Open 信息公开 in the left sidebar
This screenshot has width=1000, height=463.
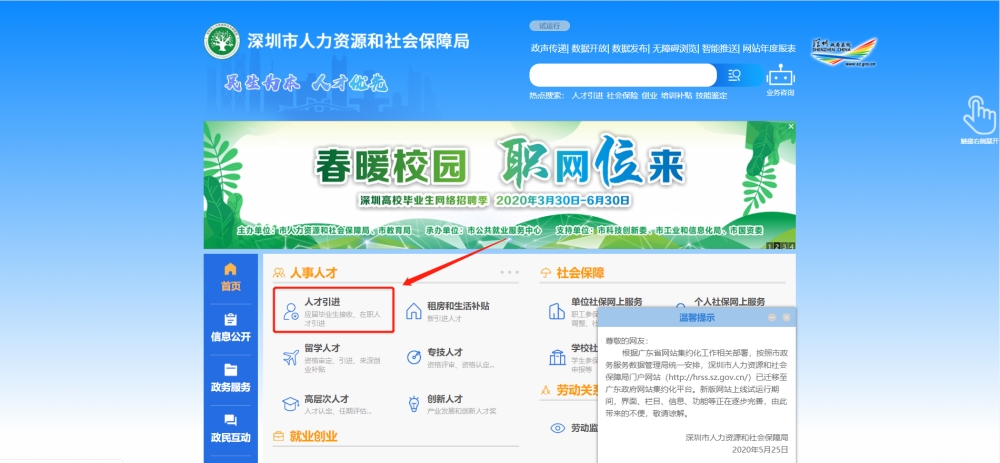(230, 328)
